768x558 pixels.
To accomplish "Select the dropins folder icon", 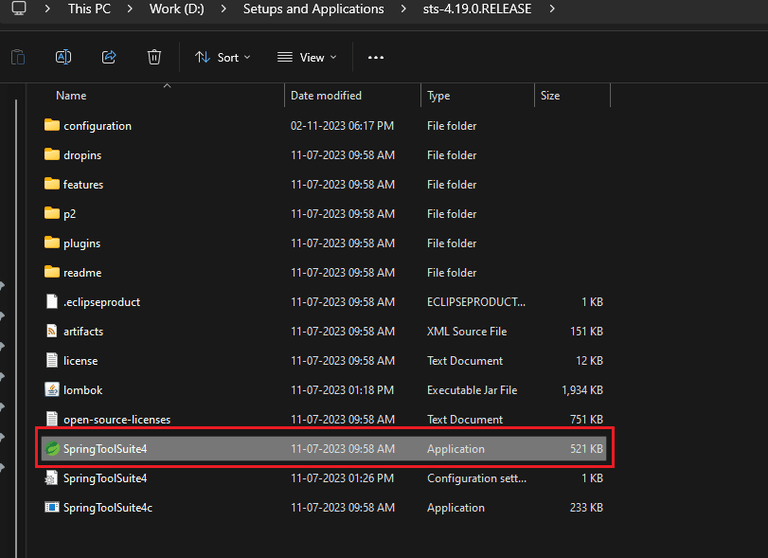I will click(52, 155).
